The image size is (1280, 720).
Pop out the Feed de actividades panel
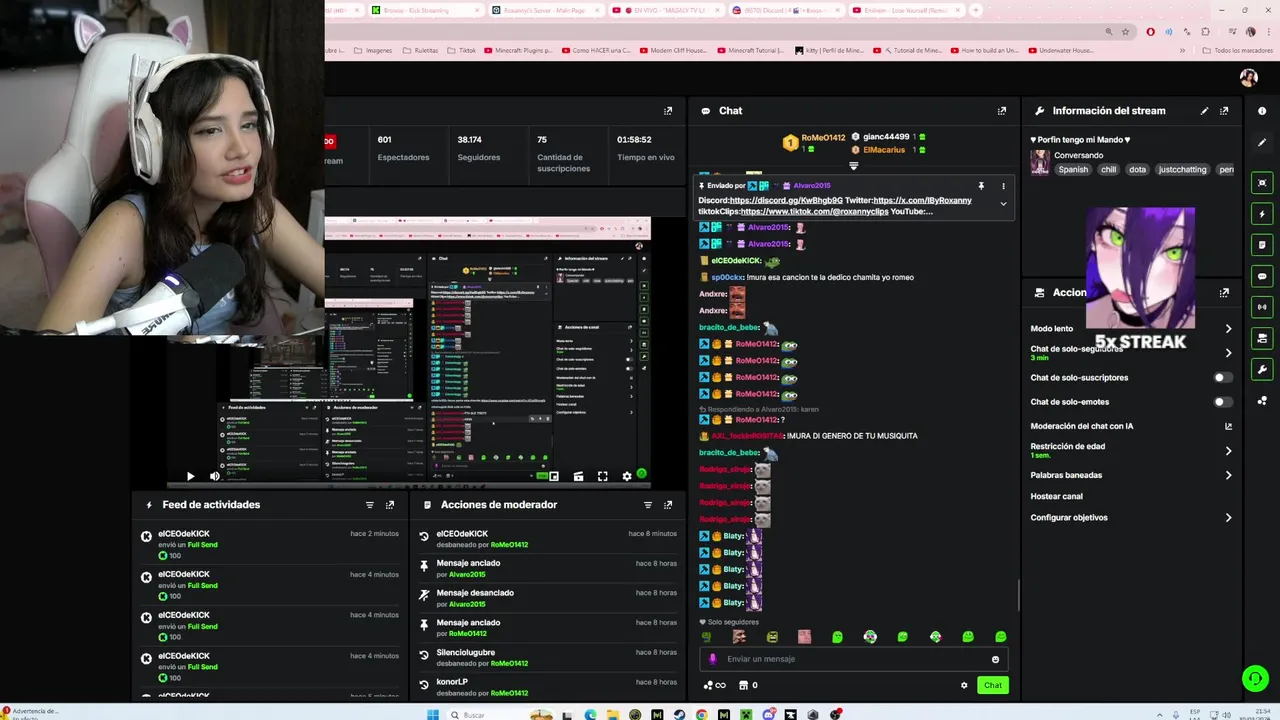click(x=390, y=505)
